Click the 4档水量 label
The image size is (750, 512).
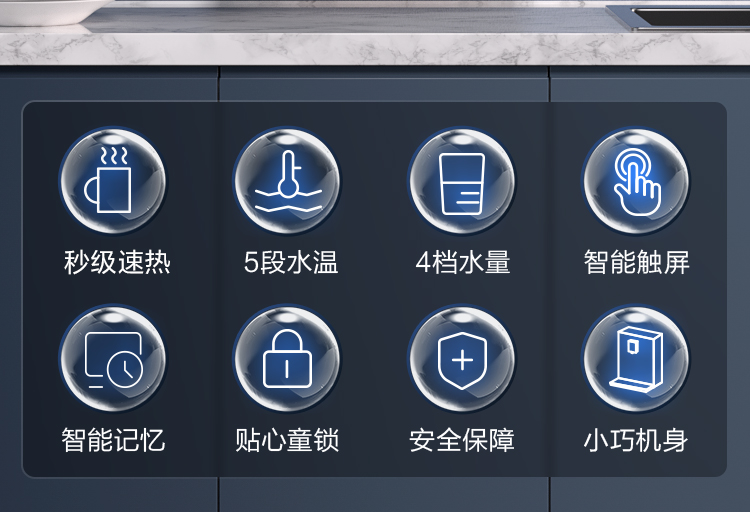[463, 262]
